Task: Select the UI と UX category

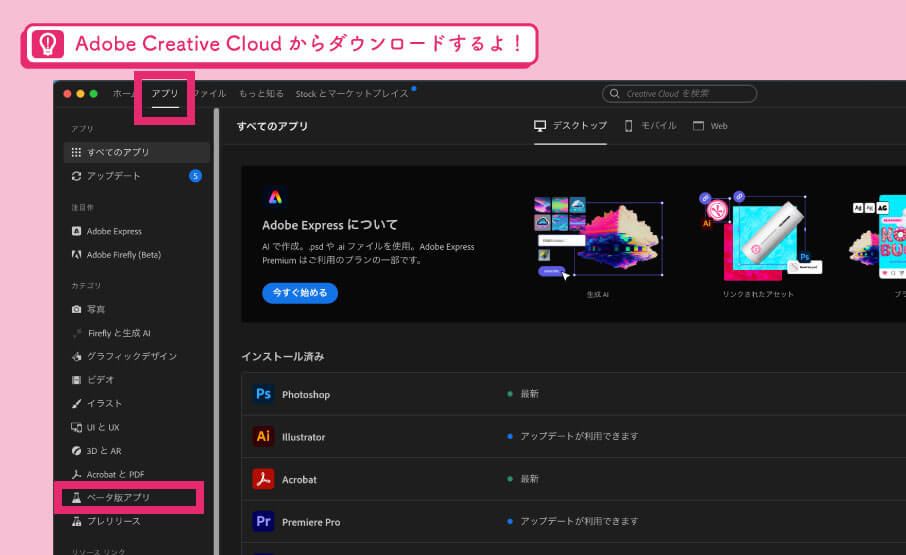Action: [x=103, y=427]
